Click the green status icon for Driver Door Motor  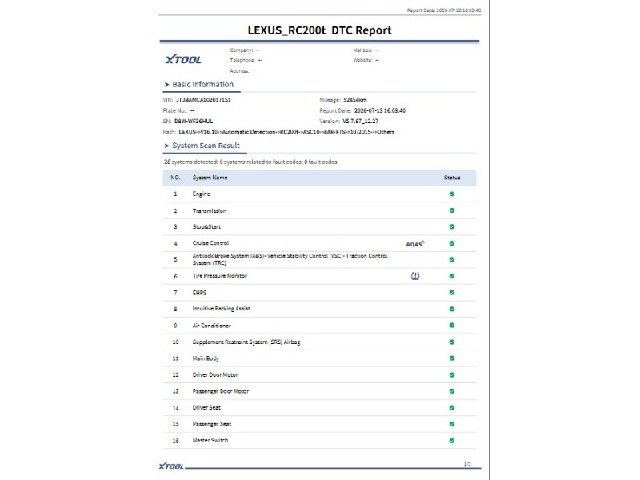click(452, 375)
